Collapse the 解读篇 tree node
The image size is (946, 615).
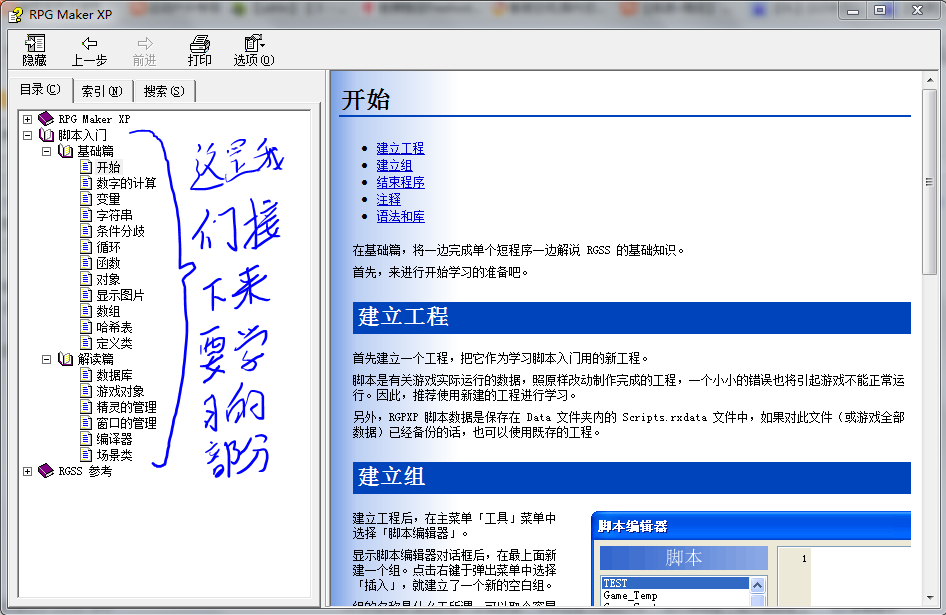[46, 359]
